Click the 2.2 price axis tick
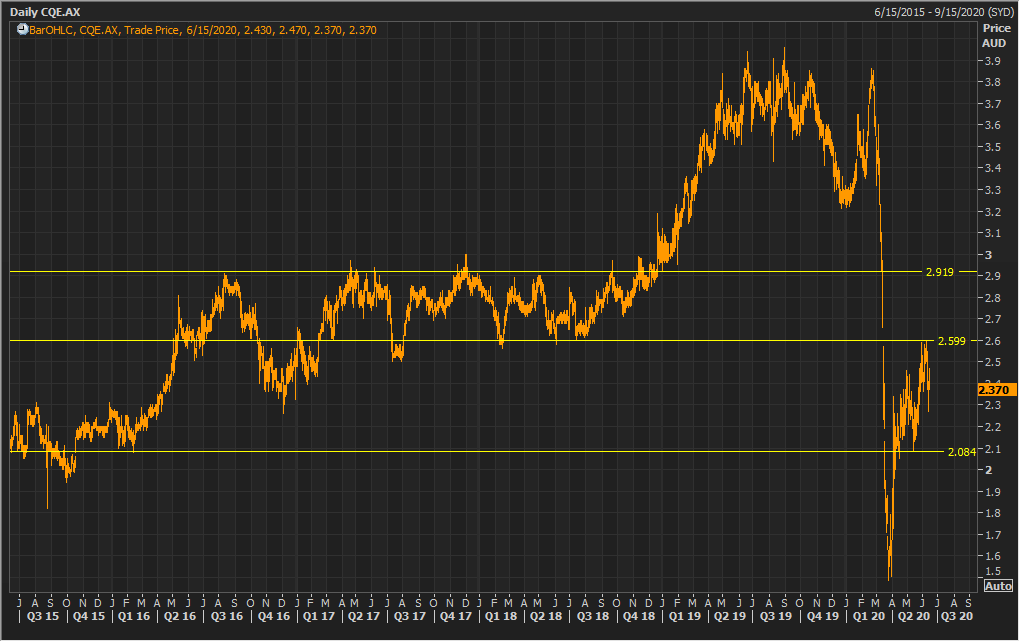1020x642 pixels. [x=993, y=427]
